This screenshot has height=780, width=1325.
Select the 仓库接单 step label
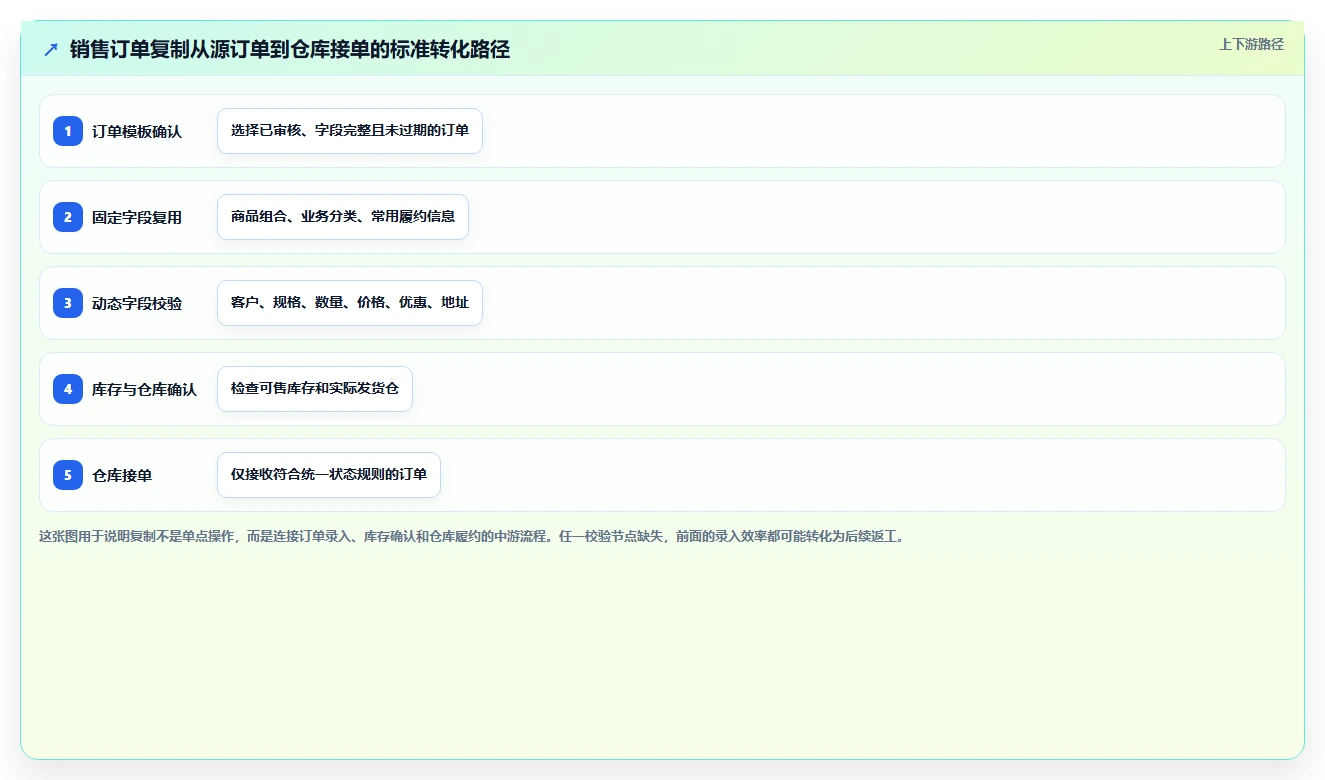tap(122, 475)
